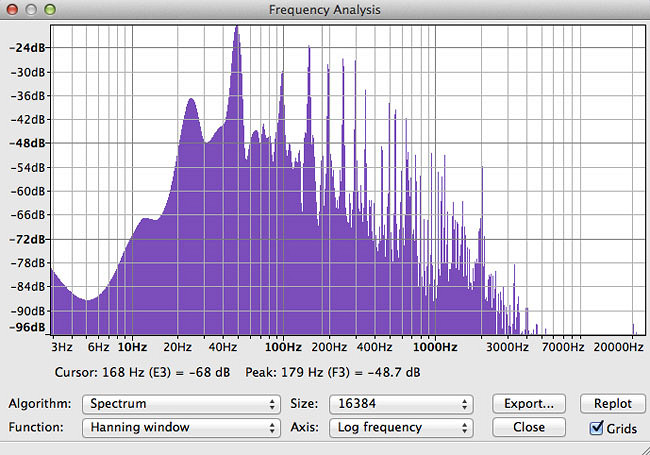This screenshot has height=455, width=650.
Task: Click the 100Hz frequency axis label
Action: [x=283, y=347]
